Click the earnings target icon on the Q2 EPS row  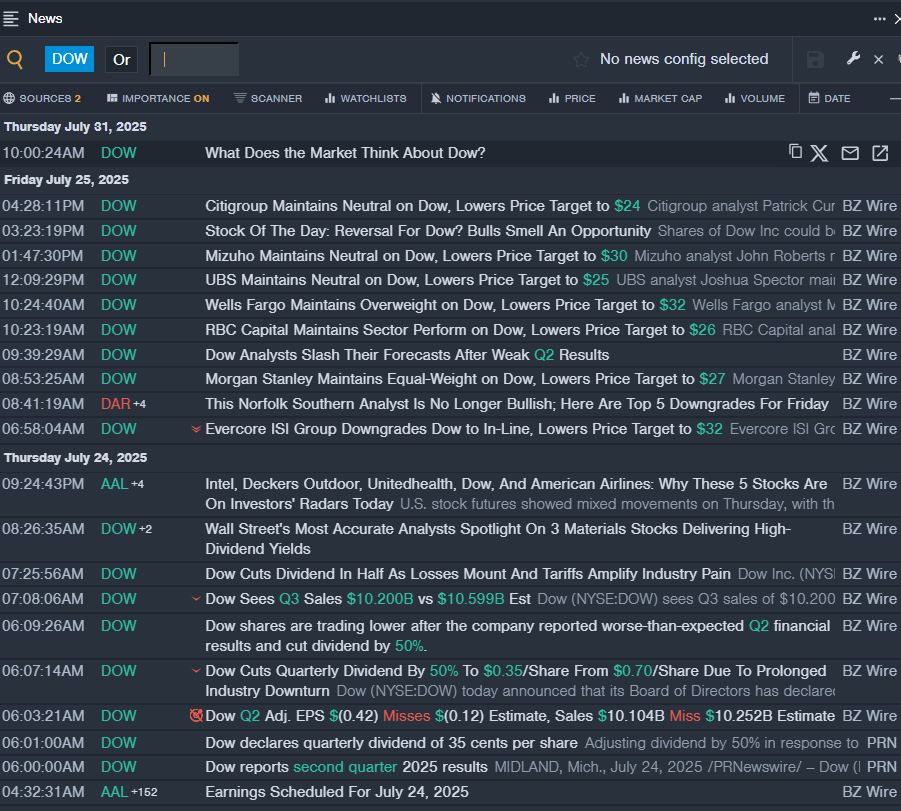196,716
